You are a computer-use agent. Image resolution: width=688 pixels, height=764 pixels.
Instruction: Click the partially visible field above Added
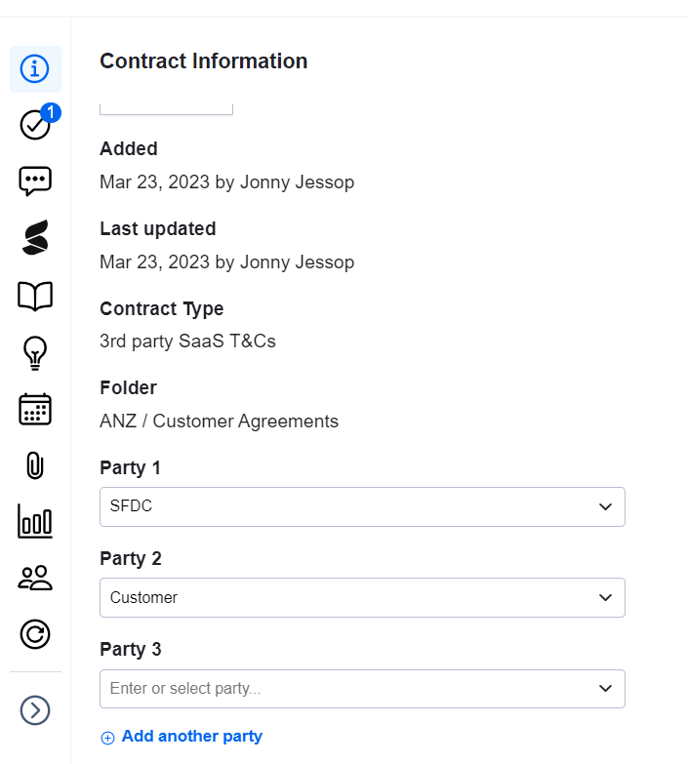[x=166, y=108]
